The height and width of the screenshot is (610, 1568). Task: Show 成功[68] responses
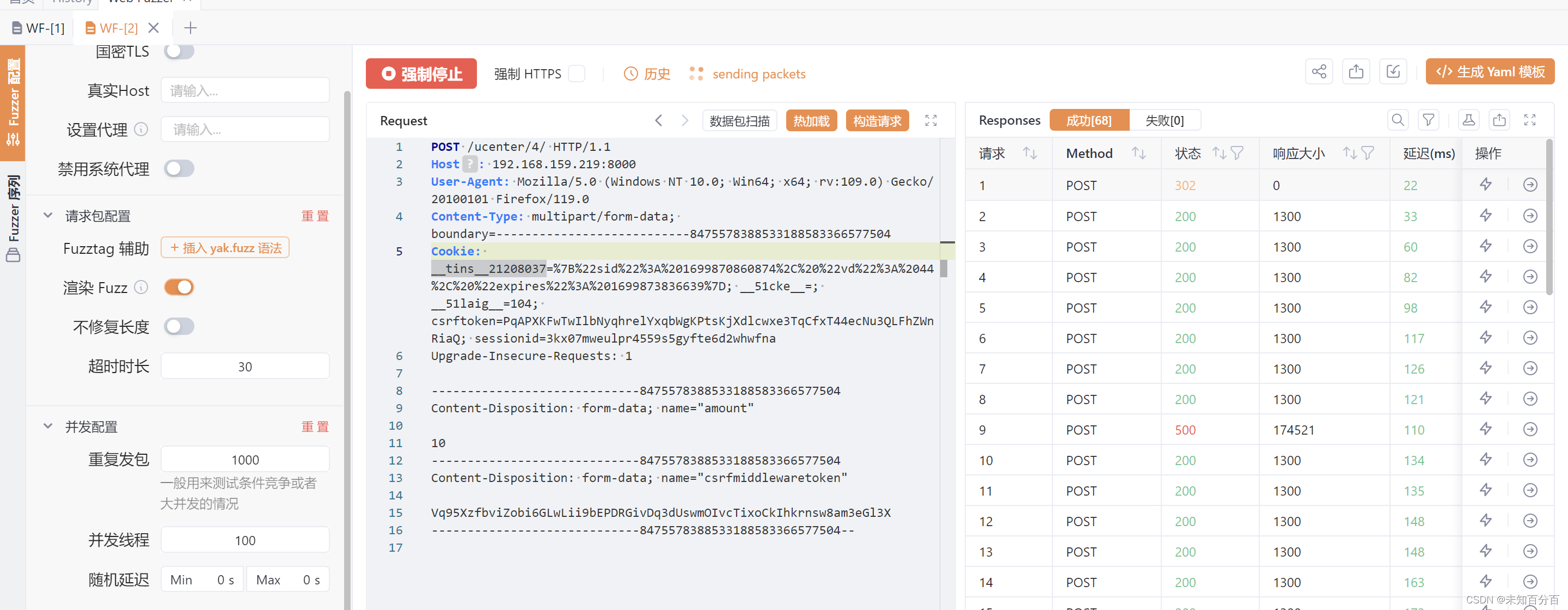tap(1089, 120)
